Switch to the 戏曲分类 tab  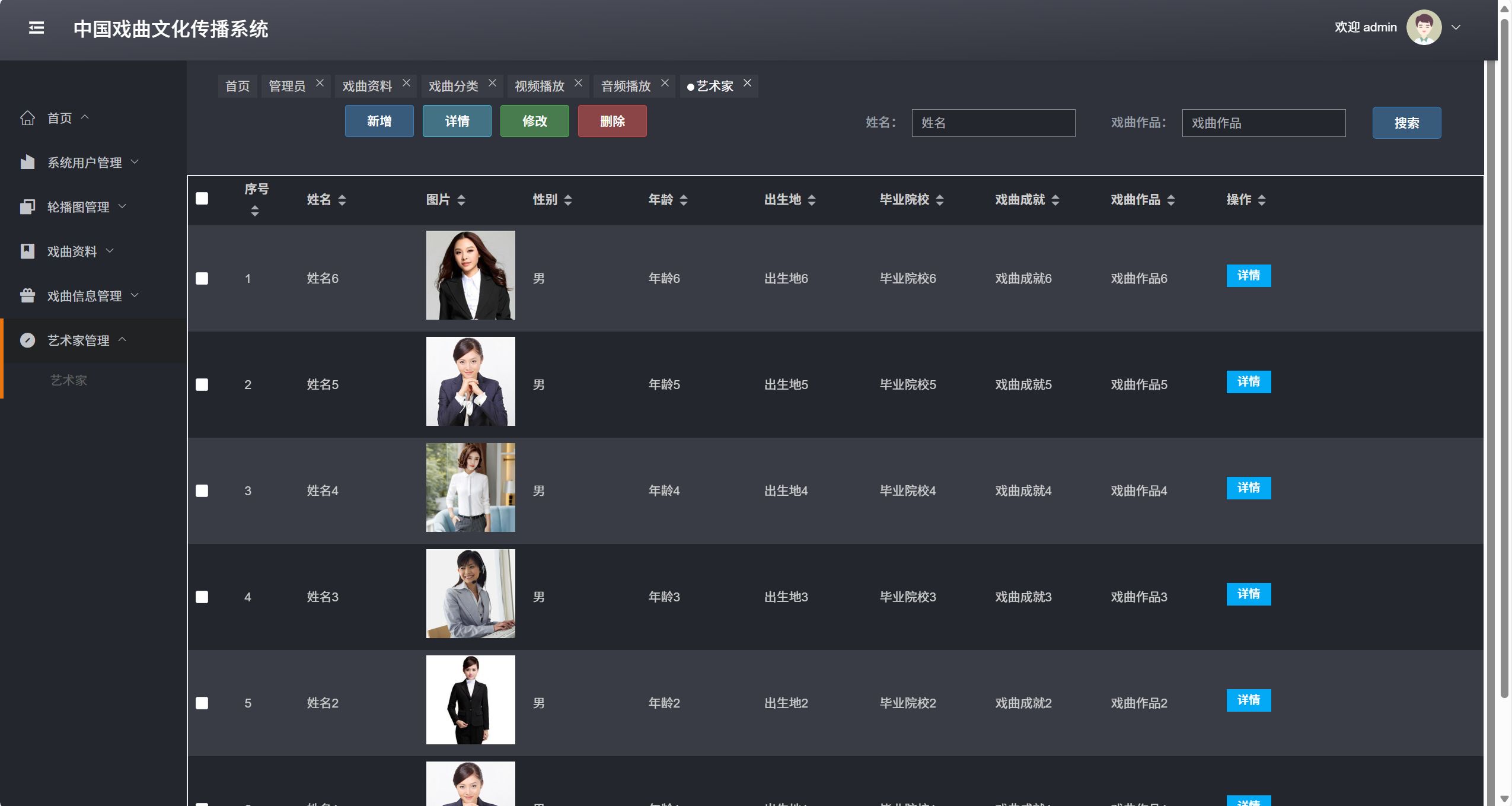coord(454,86)
